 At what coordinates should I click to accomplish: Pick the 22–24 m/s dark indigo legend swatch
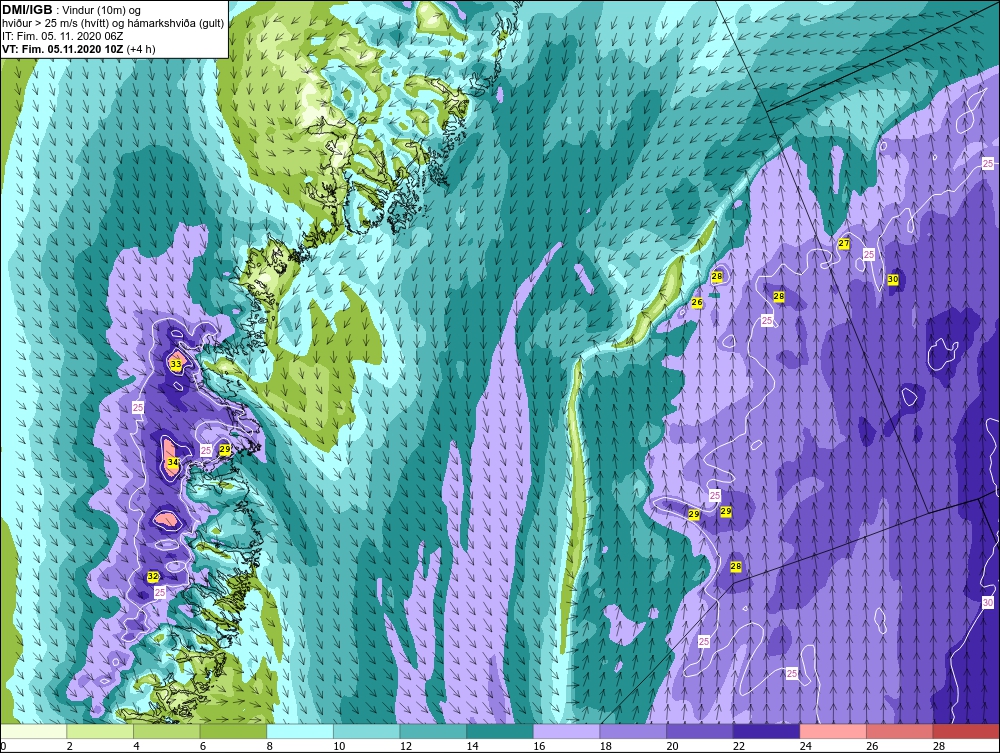[766, 731]
